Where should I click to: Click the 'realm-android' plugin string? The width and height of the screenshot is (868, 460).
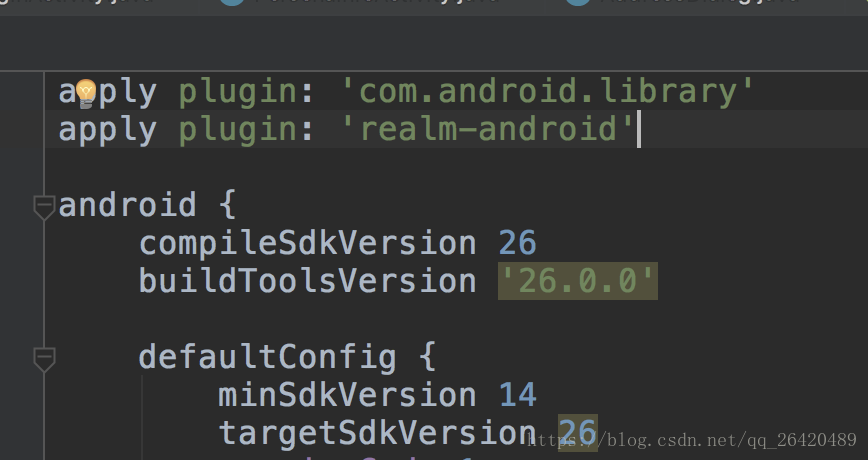(x=488, y=129)
